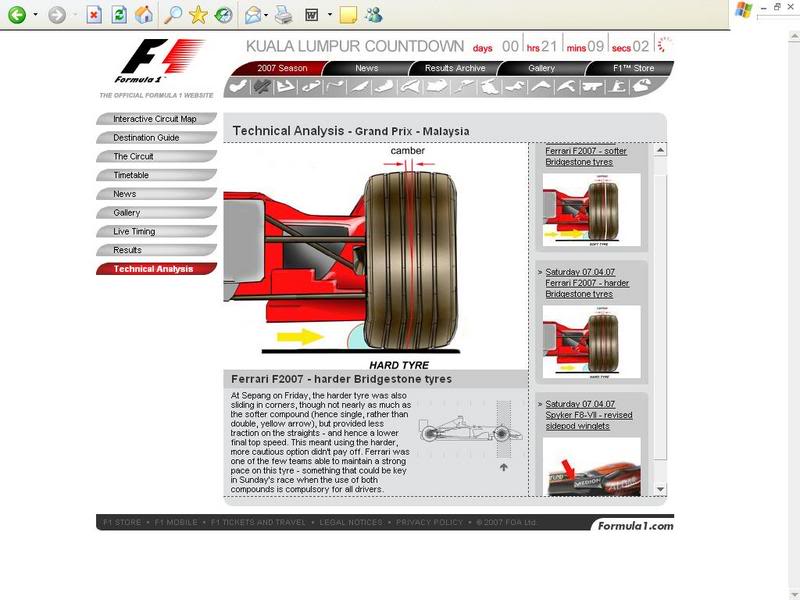Click the Stop loading icon
This screenshot has width=800, height=600.
tap(93, 15)
